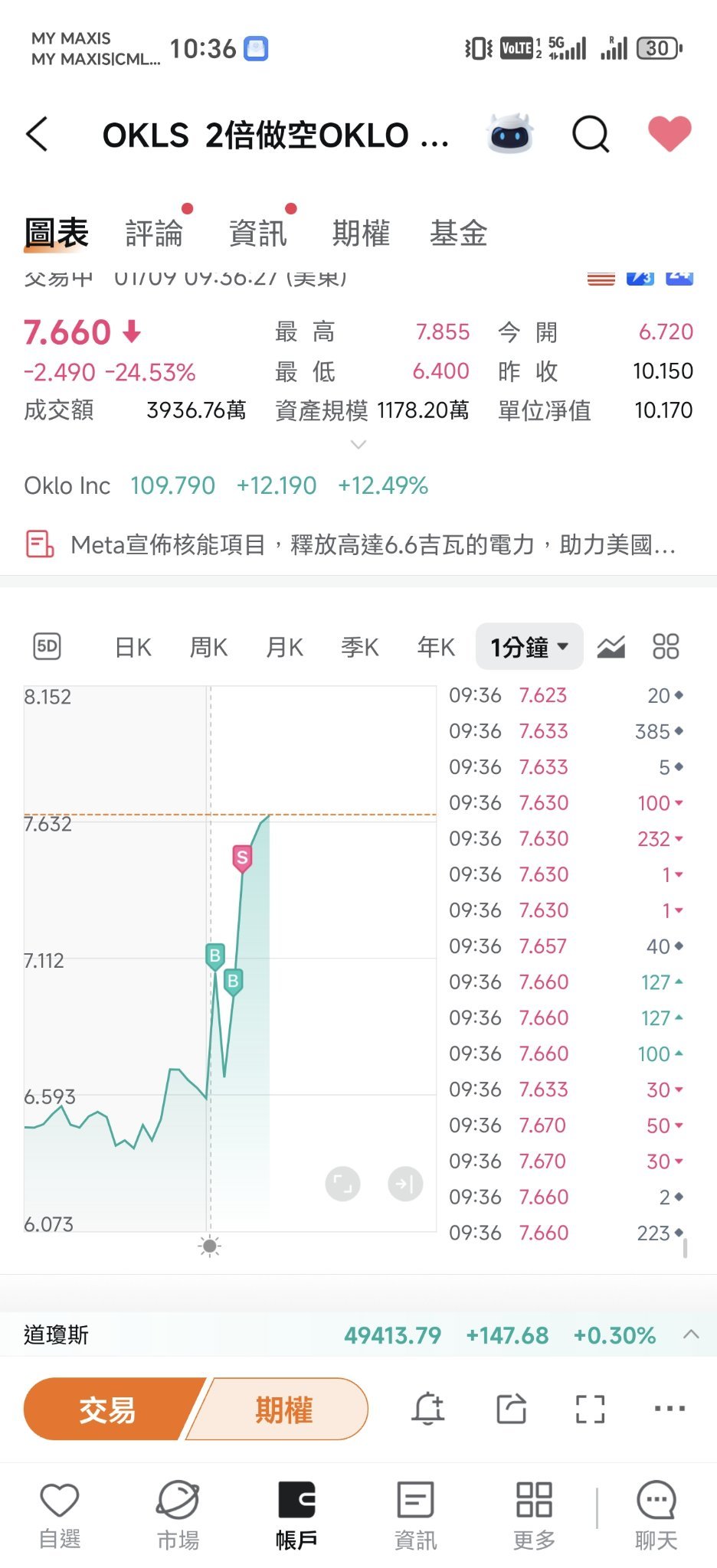717x1568 pixels.
Task: Open the 1分鐘 interval dropdown
Action: tap(529, 647)
